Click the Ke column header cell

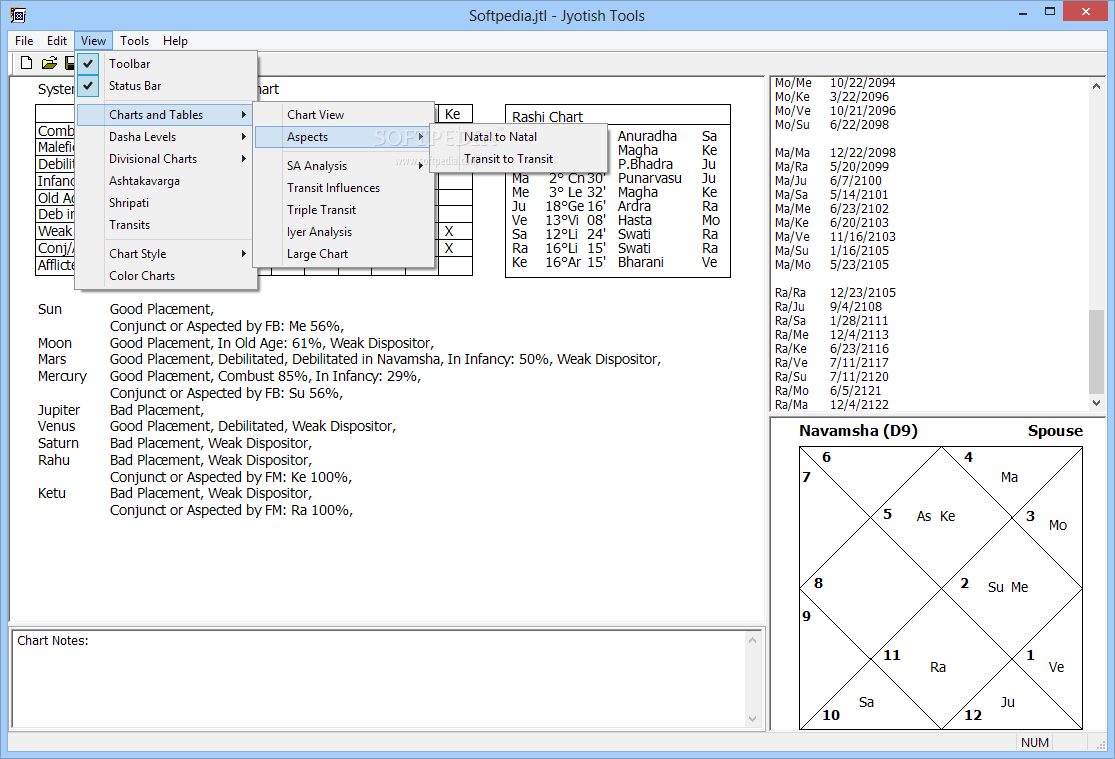[x=455, y=114]
